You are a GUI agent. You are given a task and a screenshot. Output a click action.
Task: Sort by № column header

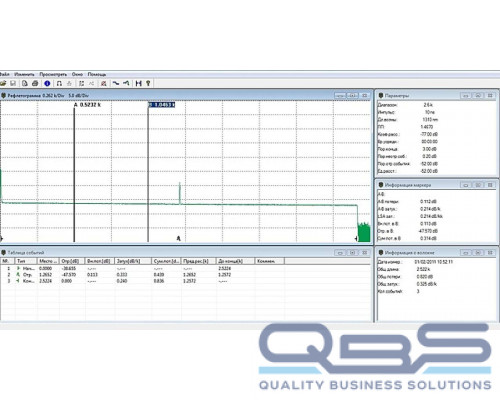pyautogui.click(x=7, y=261)
